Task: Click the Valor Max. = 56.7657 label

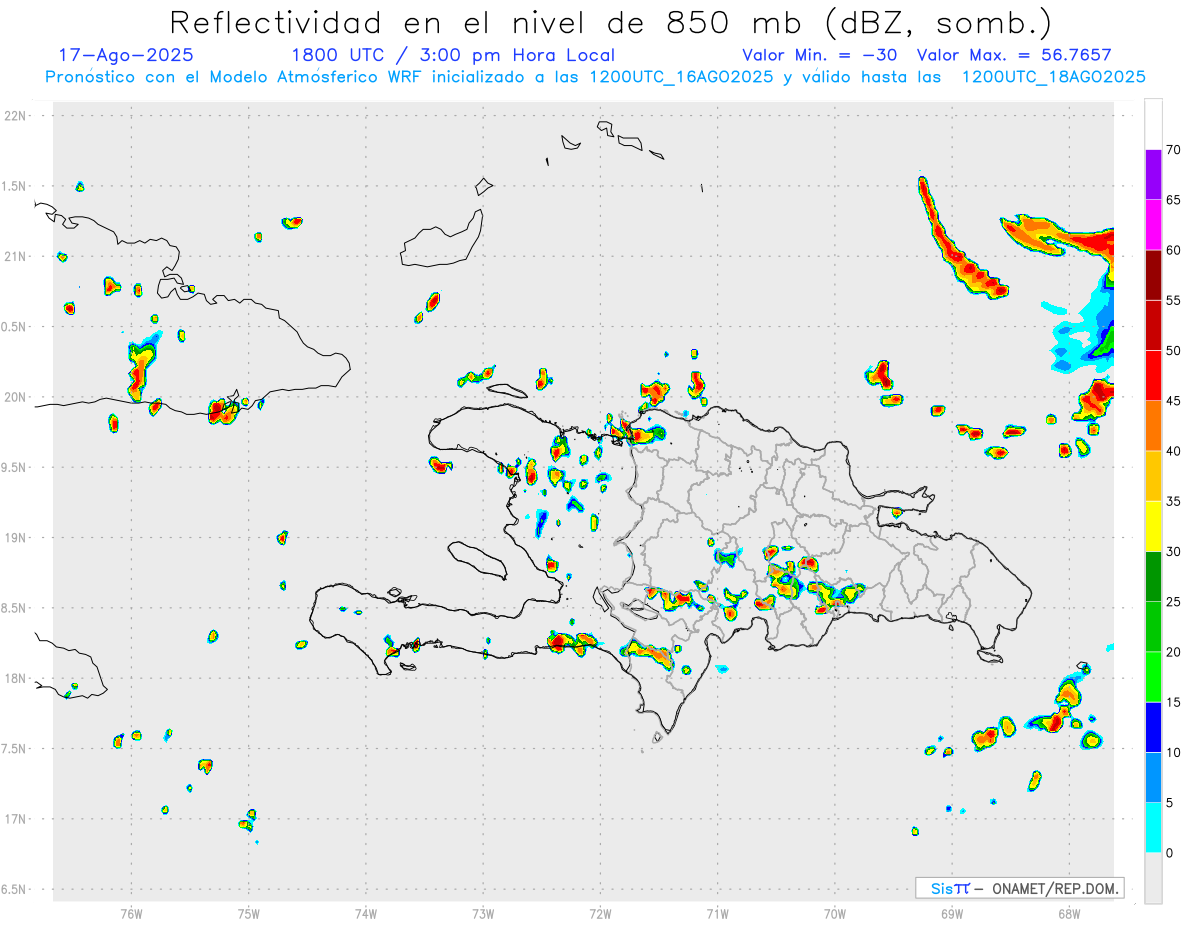Action: [1014, 55]
